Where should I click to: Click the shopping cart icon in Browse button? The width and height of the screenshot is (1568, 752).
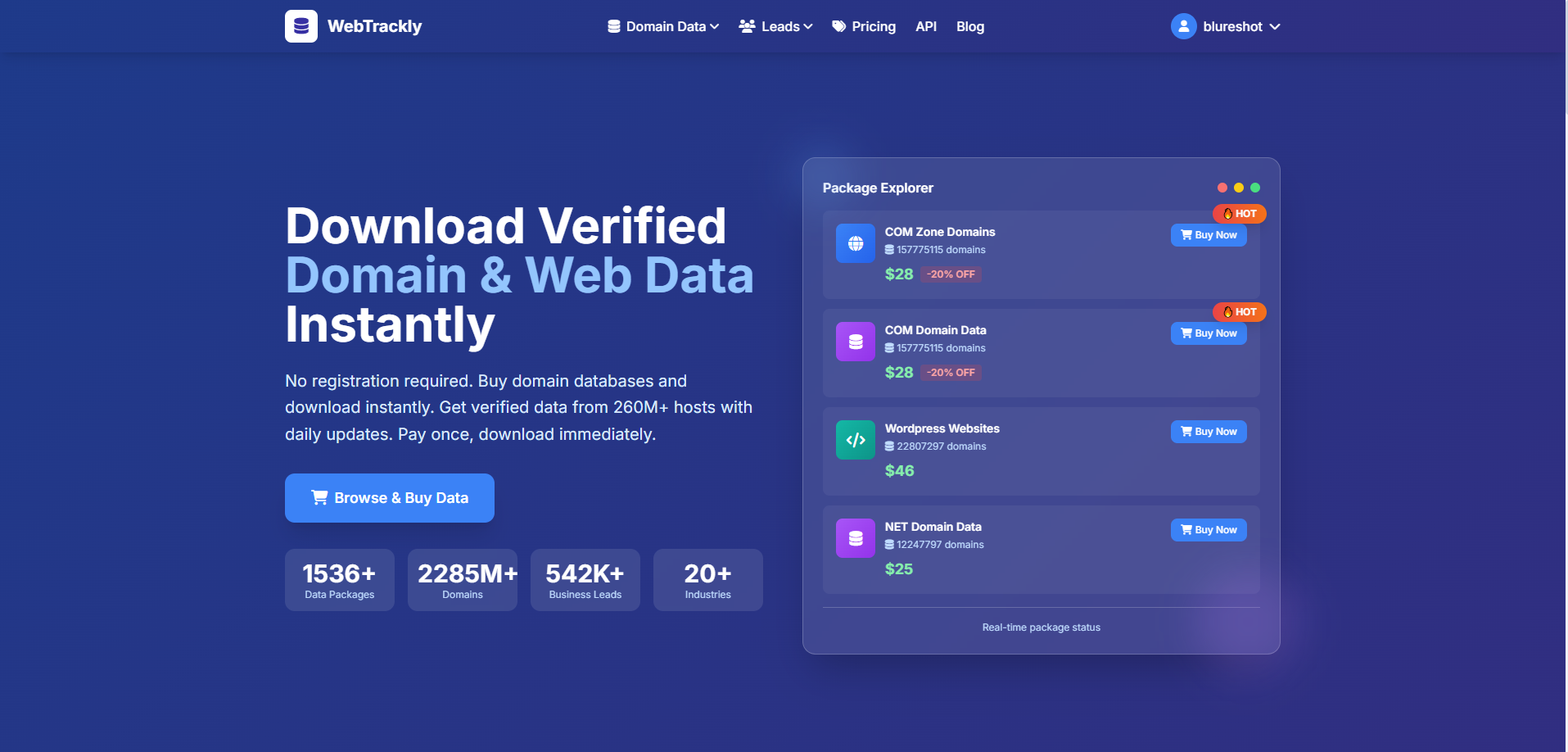pos(319,497)
